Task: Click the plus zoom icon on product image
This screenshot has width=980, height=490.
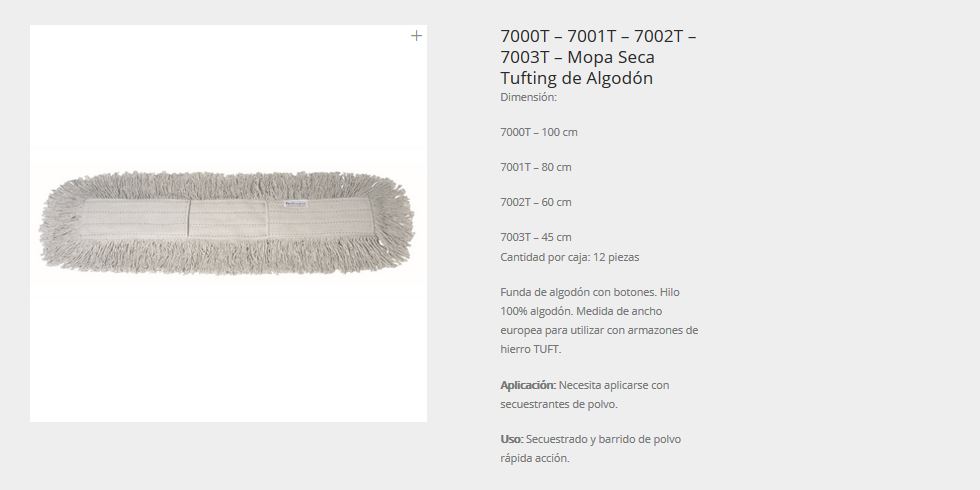Action: (x=416, y=36)
